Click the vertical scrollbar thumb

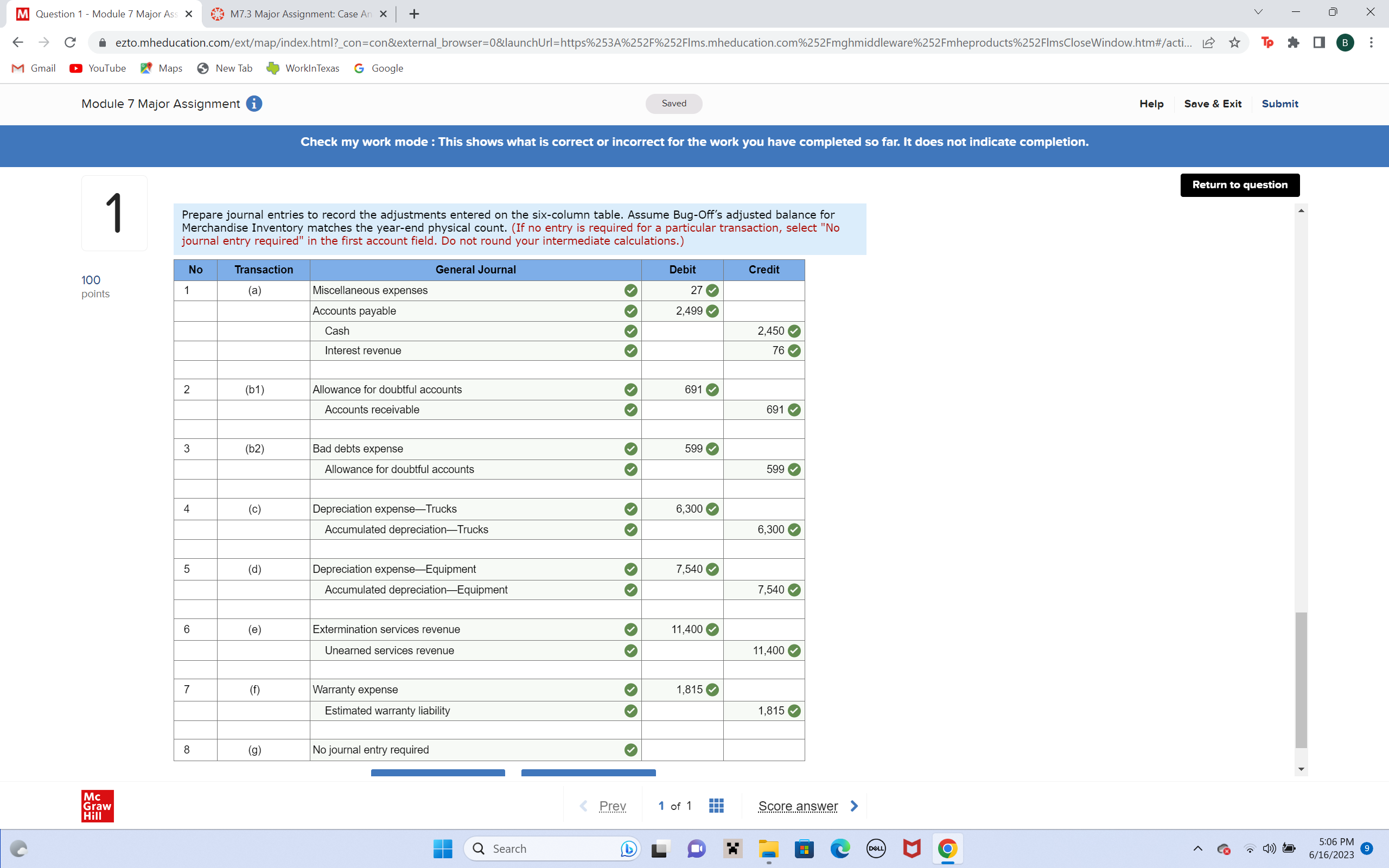tap(1301, 680)
